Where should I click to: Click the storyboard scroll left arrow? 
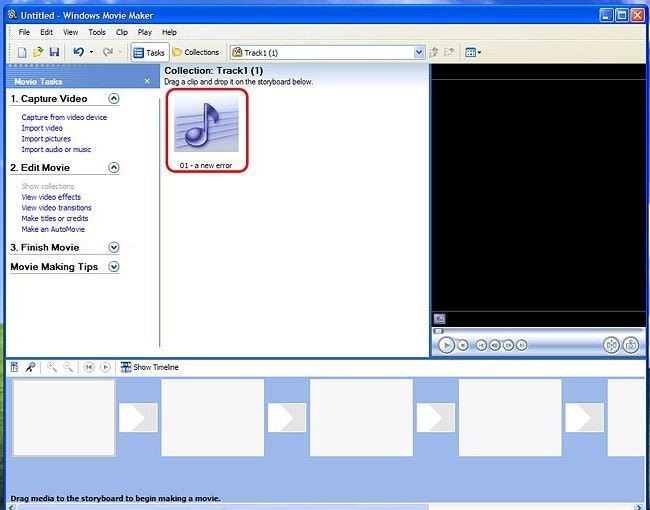click(11, 507)
